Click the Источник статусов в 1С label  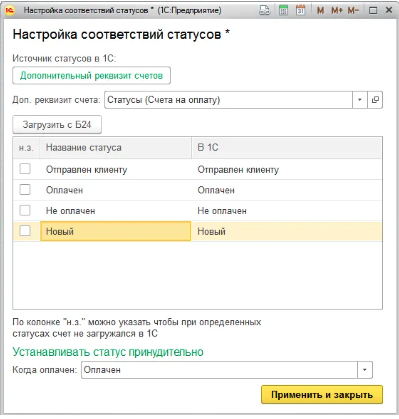pos(64,58)
